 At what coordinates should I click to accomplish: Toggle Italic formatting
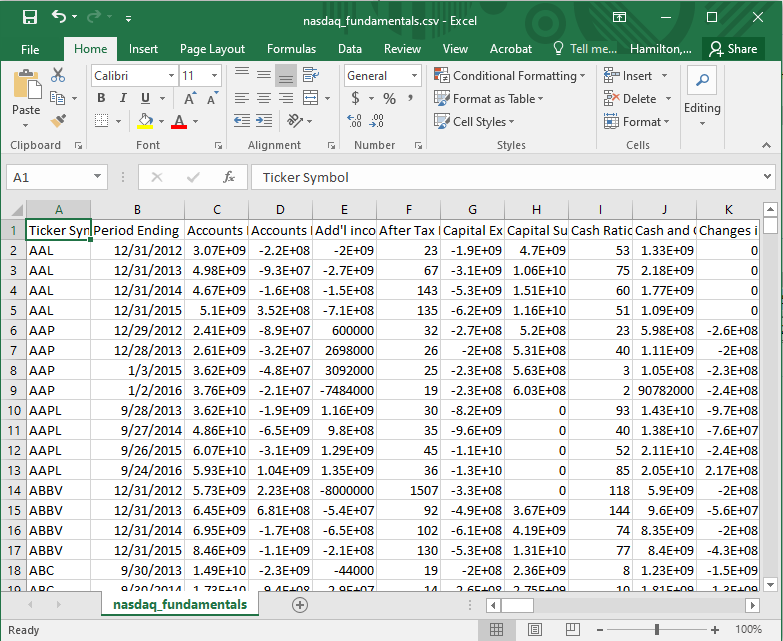coord(123,98)
